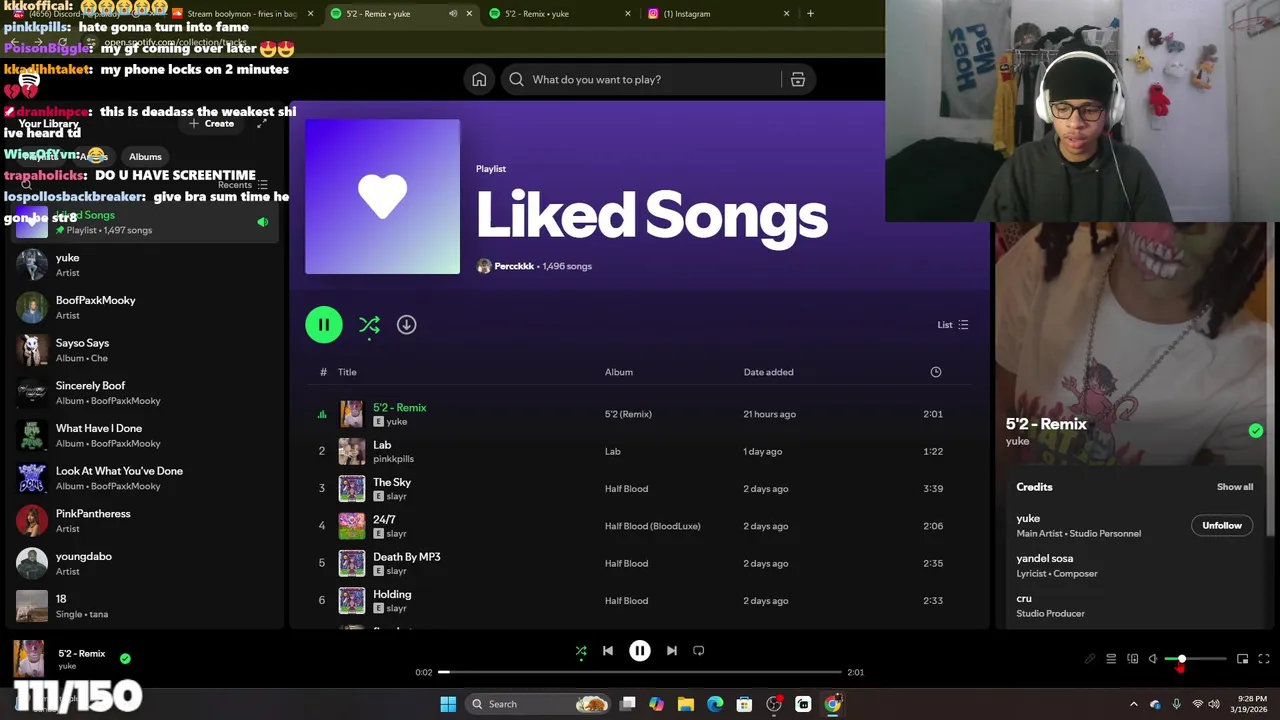Select the Holding track title
Image resolution: width=1280 pixels, height=720 pixels.
[x=392, y=595]
